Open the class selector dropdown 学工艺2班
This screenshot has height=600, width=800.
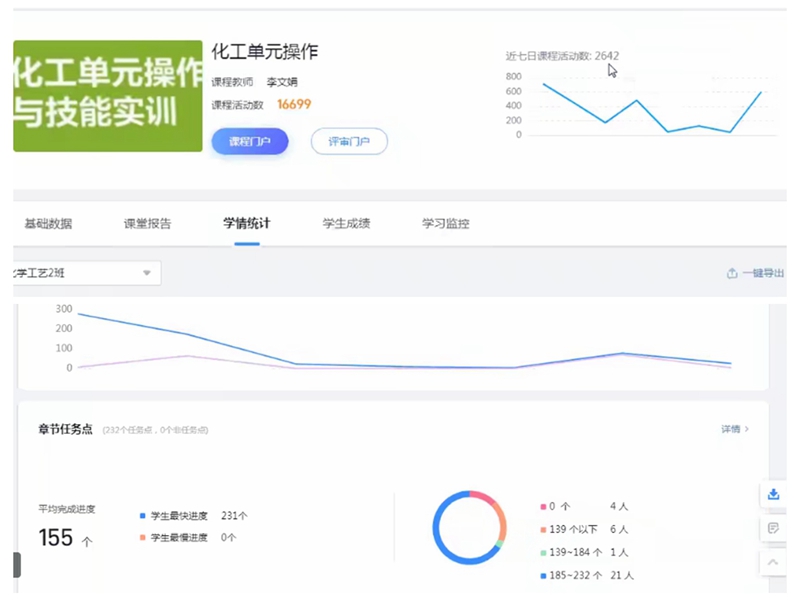coord(87,273)
